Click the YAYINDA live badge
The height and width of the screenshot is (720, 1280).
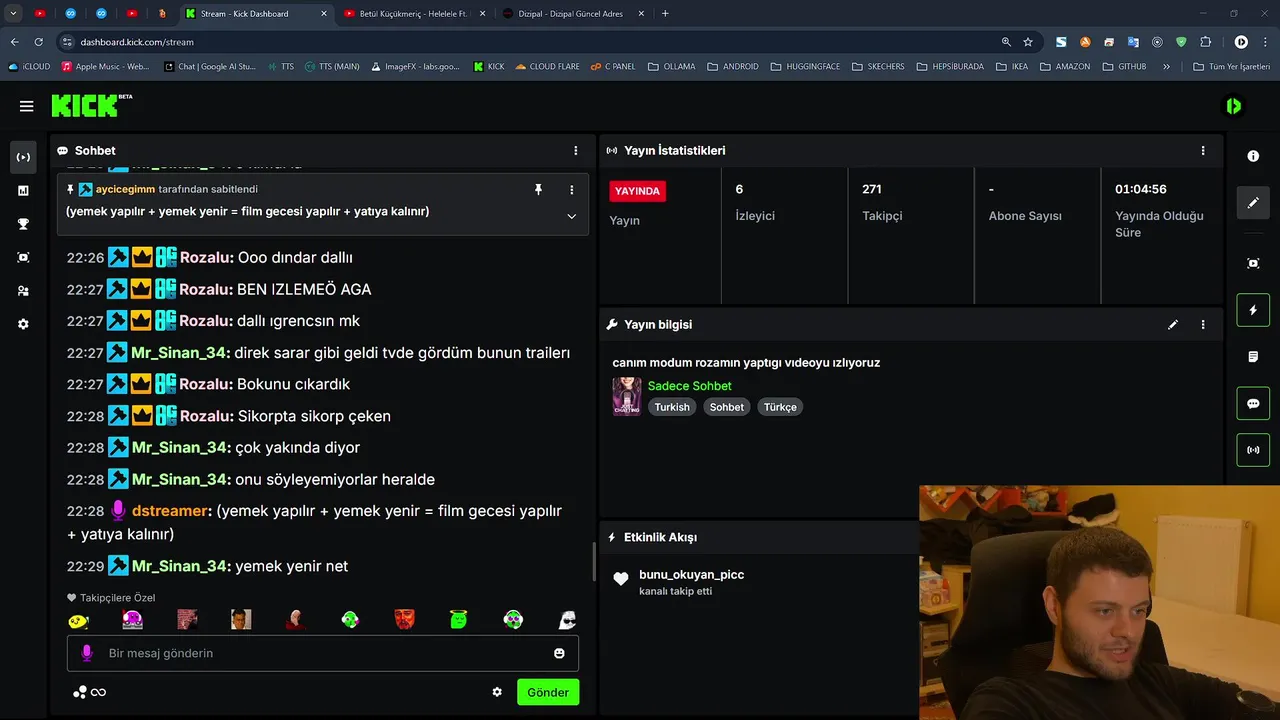(x=637, y=191)
